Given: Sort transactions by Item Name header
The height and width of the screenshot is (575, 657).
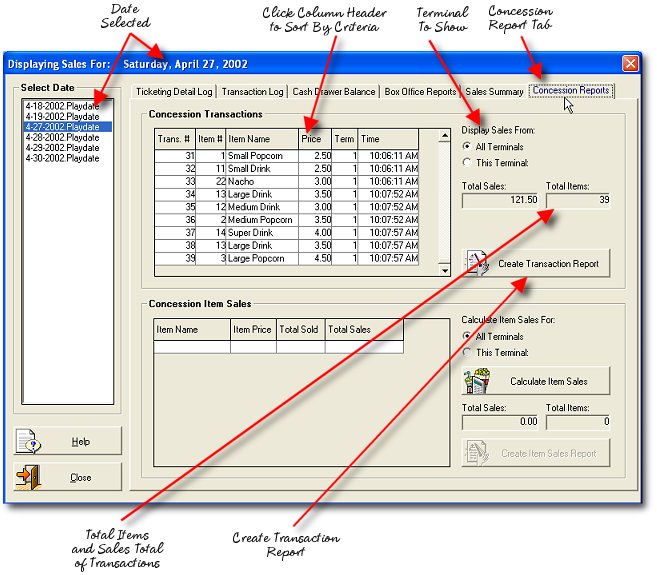Looking at the screenshot, I should tap(260, 139).
